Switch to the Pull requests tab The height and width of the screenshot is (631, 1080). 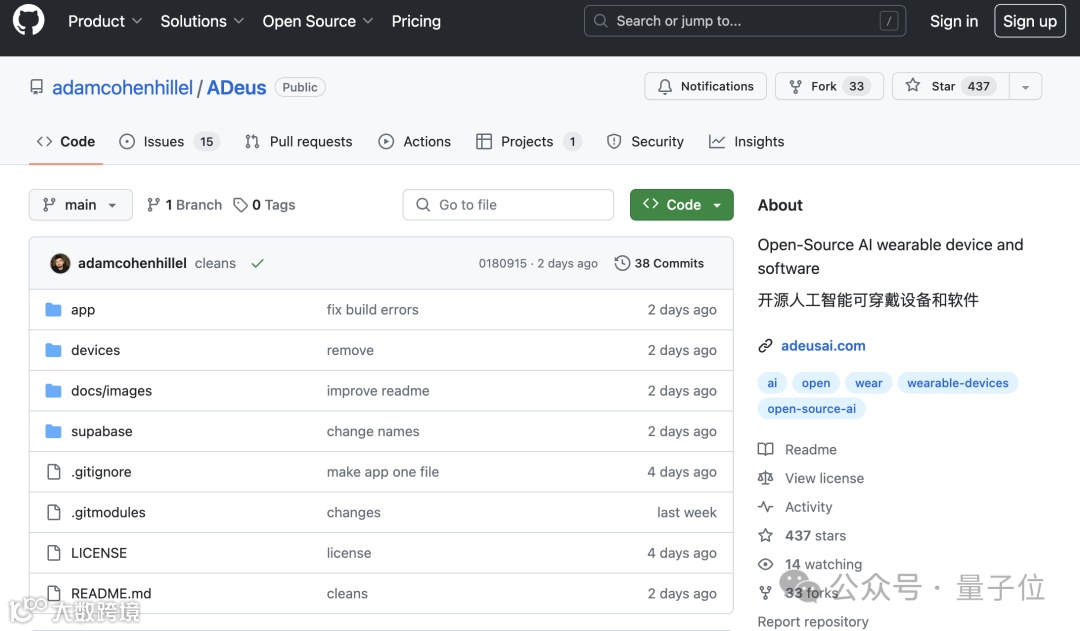(298, 141)
